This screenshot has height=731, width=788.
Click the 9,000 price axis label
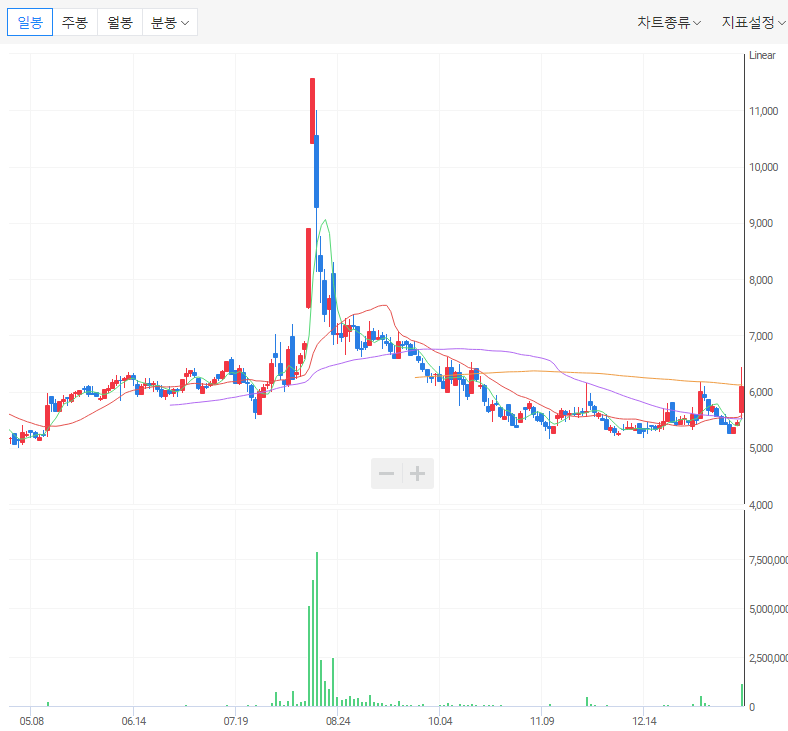[761, 223]
